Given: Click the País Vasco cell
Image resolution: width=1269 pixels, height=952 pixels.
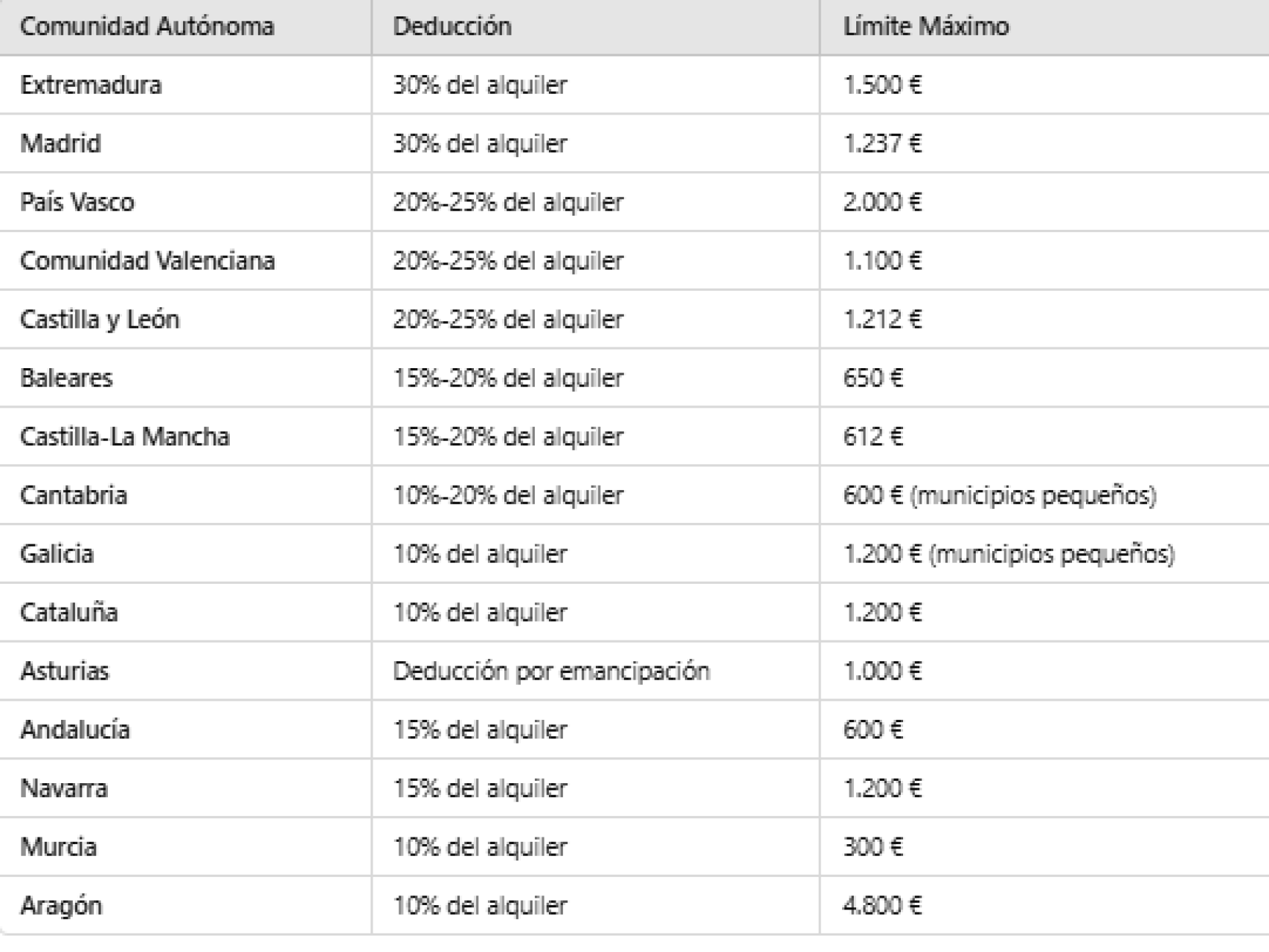Looking at the screenshot, I should coord(77,202).
